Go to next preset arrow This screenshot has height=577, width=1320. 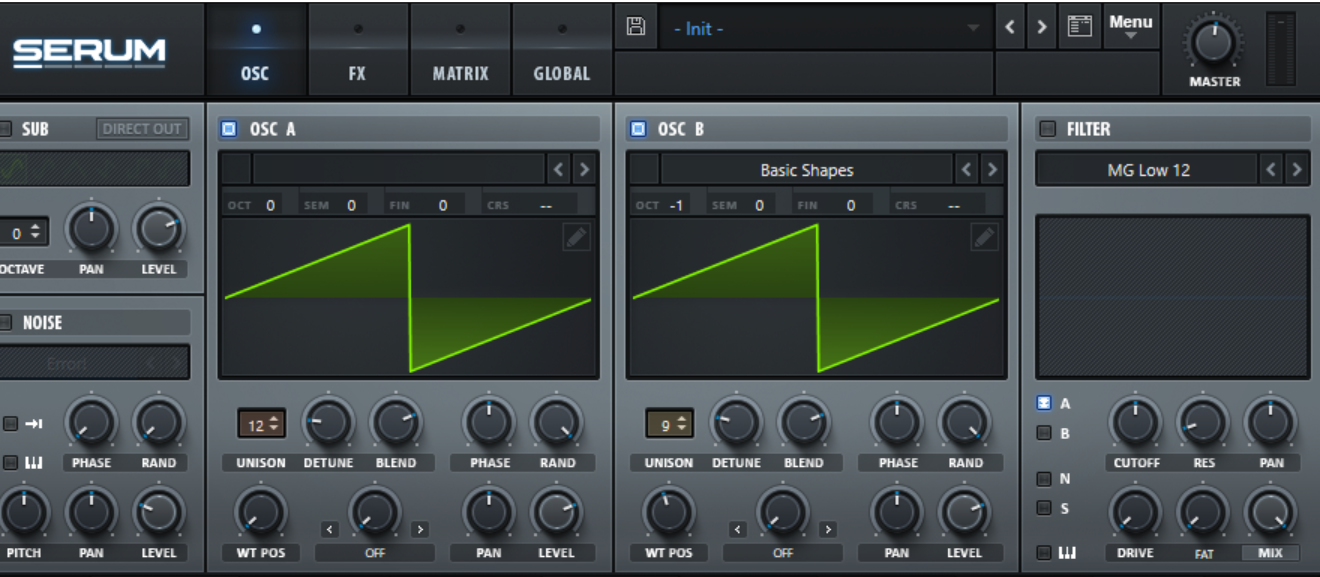point(1042,27)
